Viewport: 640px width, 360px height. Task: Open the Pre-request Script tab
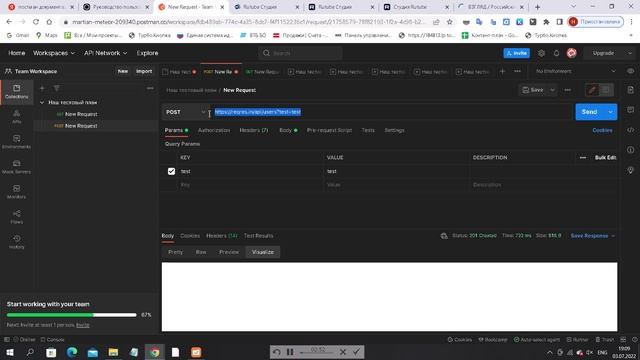(x=329, y=130)
